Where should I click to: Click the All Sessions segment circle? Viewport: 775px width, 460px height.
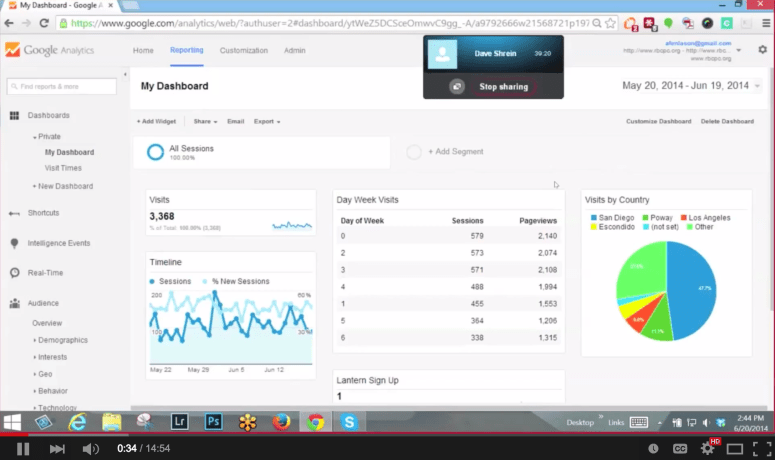(x=155, y=152)
